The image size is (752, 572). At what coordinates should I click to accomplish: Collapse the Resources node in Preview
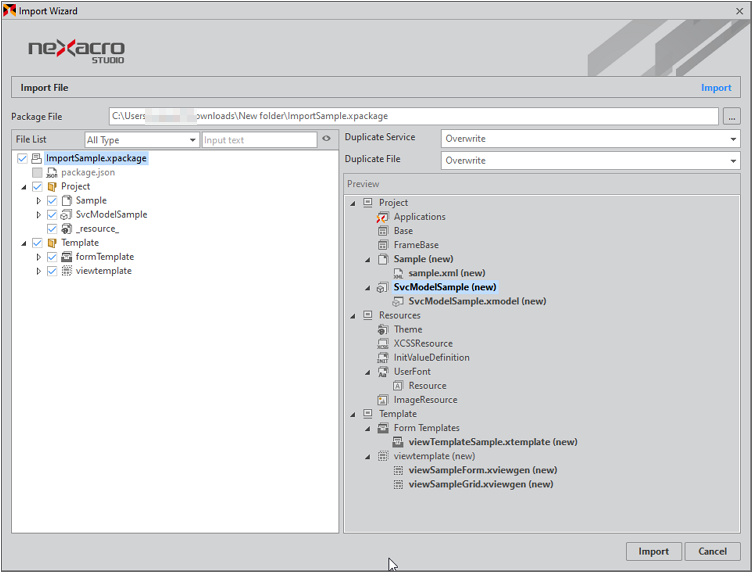tap(353, 315)
